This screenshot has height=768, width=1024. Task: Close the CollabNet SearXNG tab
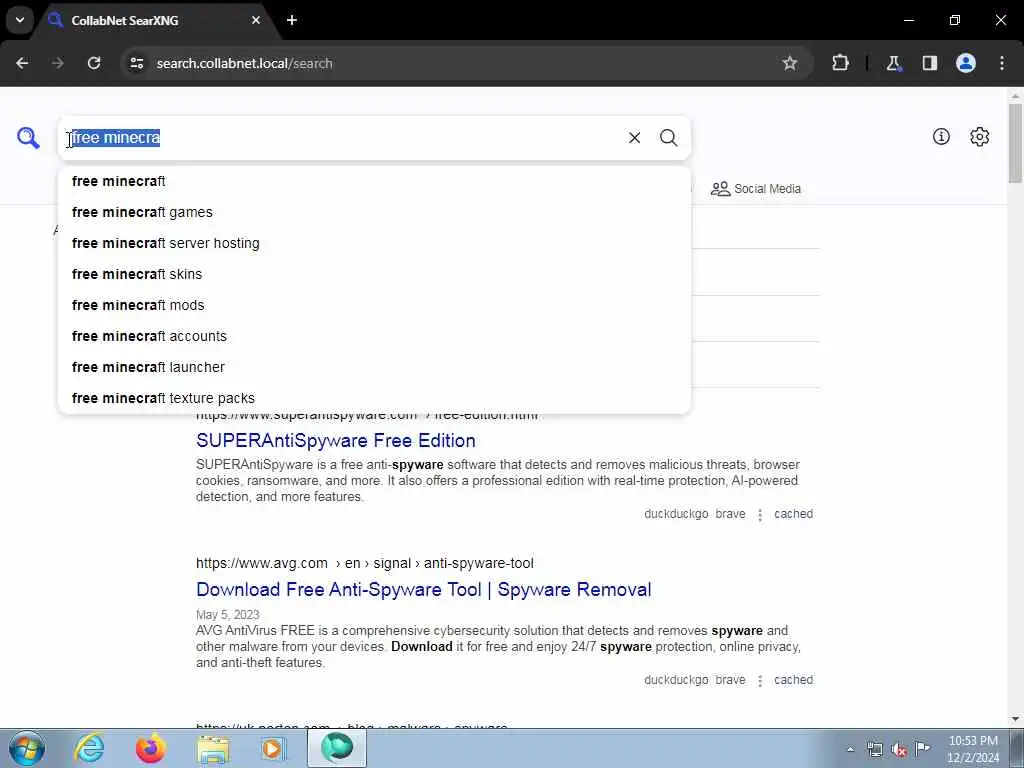pos(256,20)
